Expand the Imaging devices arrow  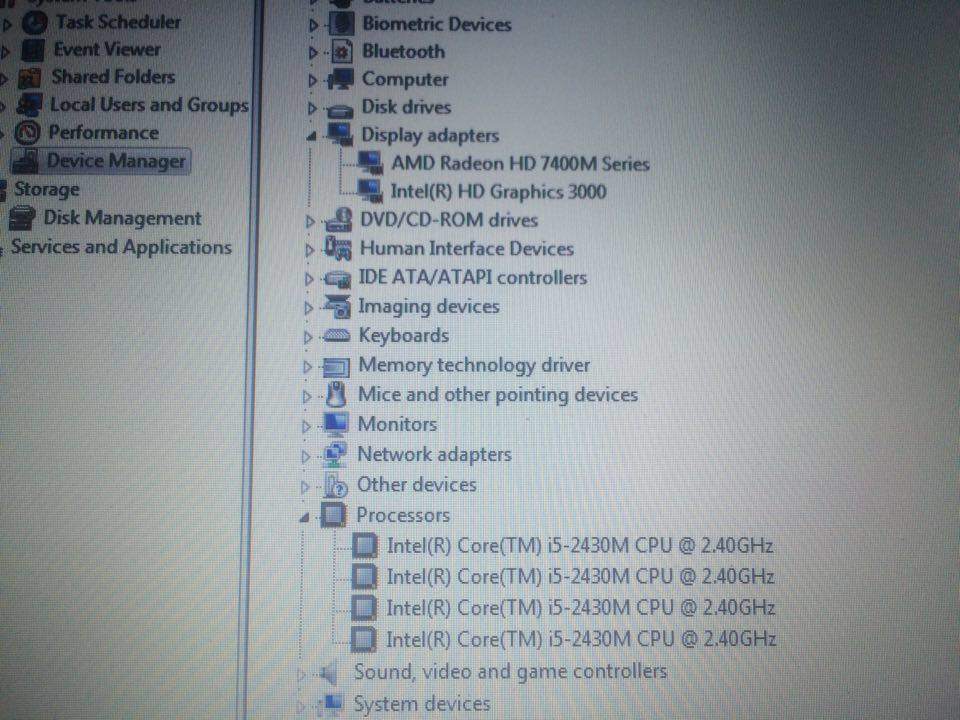coord(308,308)
